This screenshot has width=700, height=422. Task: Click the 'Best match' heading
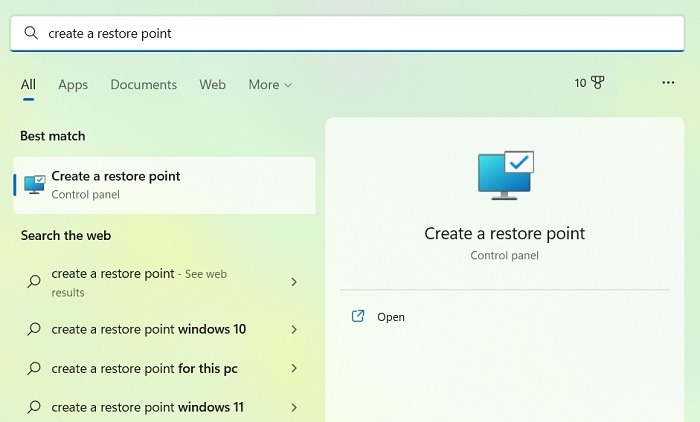pos(53,136)
